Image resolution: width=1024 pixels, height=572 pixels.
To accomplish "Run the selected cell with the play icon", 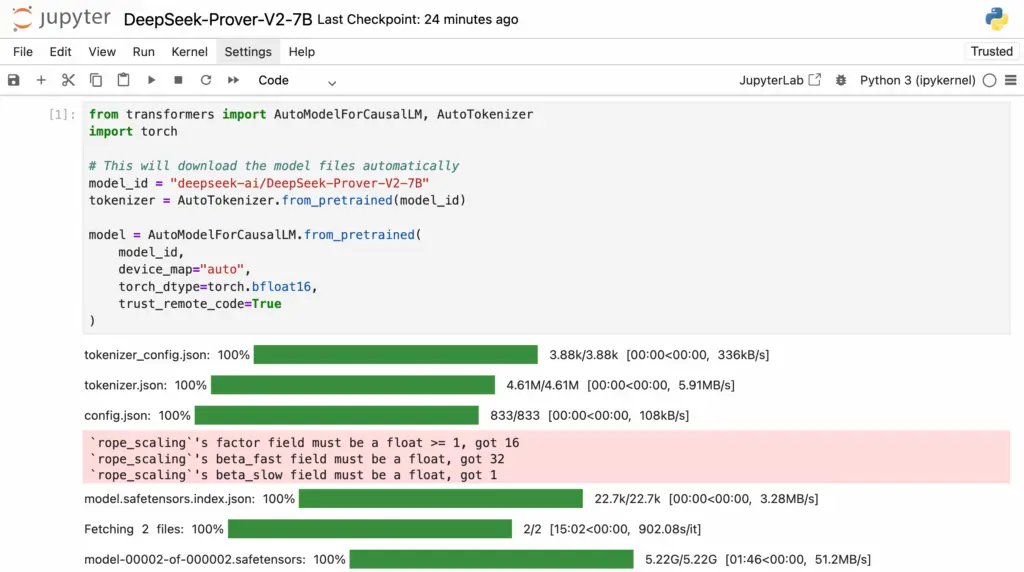I will click(151, 80).
